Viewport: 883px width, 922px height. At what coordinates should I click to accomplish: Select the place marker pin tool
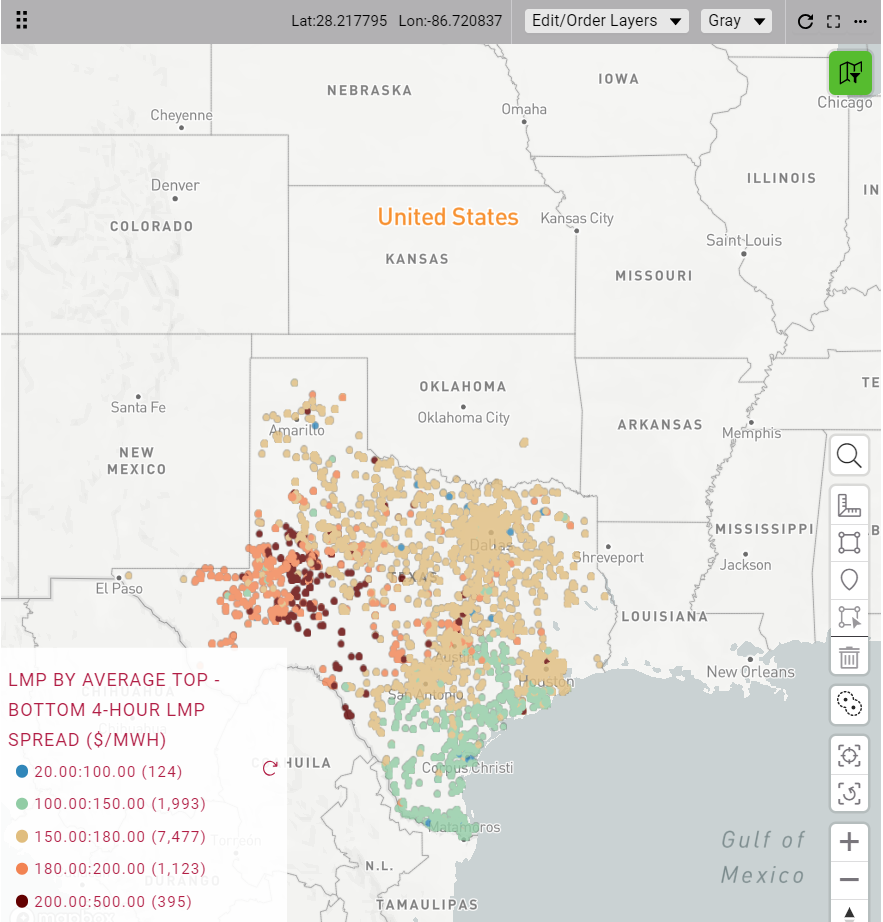pyautogui.click(x=849, y=579)
